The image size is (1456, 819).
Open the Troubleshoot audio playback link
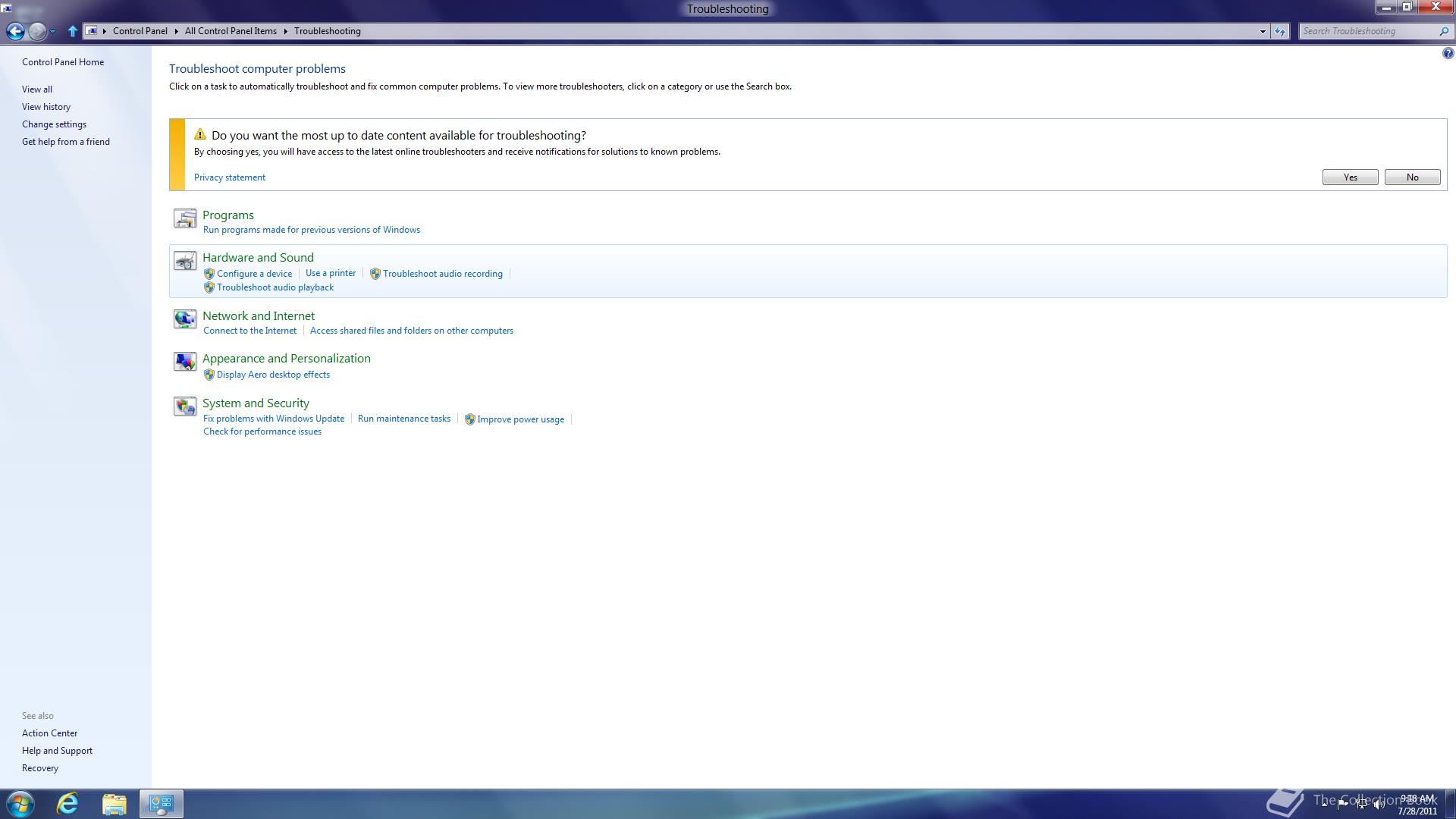point(275,287)
